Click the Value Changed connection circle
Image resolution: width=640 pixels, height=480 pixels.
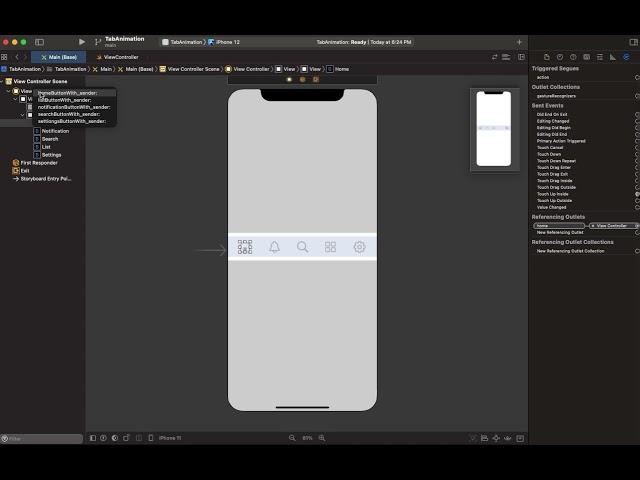[x=637, y=207]
